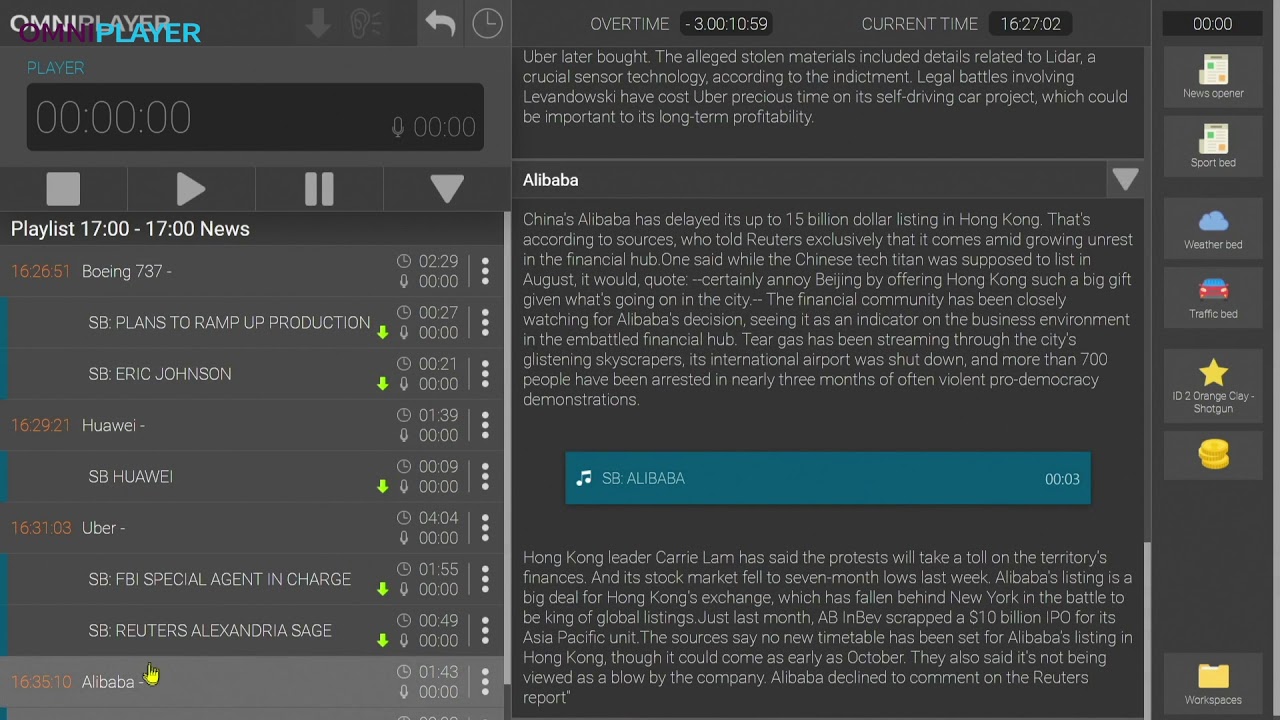Click the OVERTIME value display

(x=725, y=24)
